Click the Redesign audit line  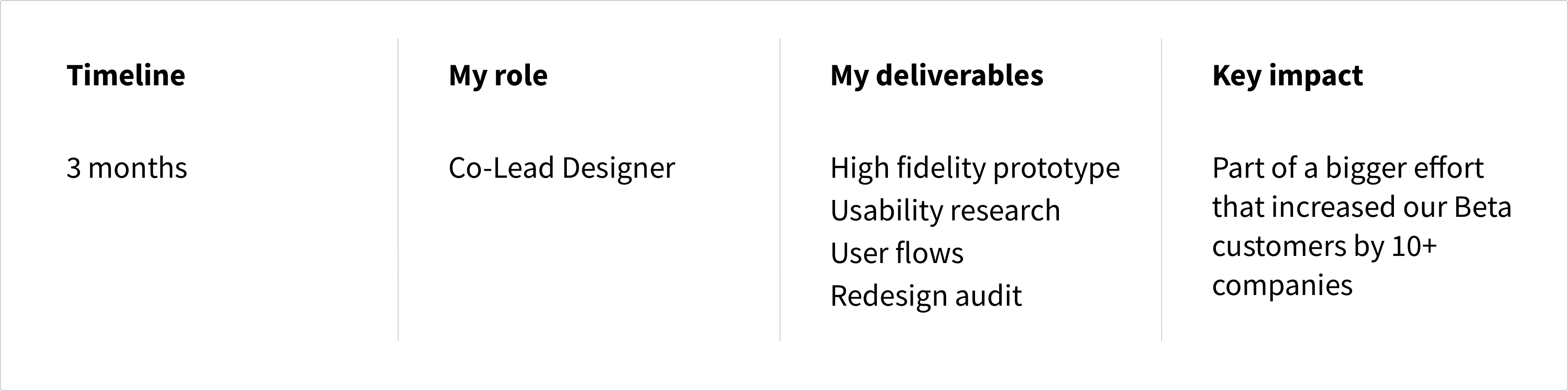[x=927, y=297]
